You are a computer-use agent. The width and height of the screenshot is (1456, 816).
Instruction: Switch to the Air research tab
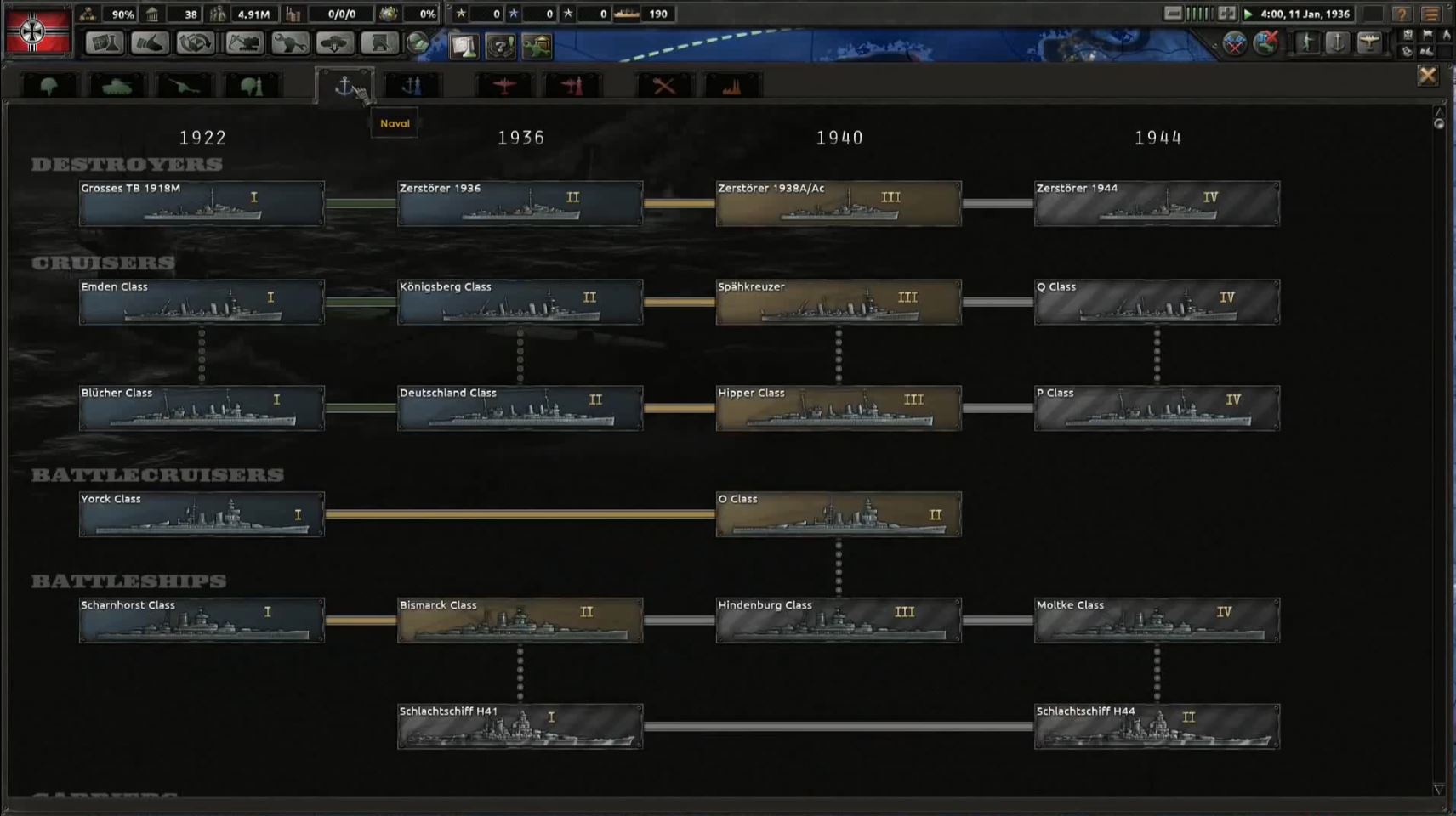click(504, 86)
